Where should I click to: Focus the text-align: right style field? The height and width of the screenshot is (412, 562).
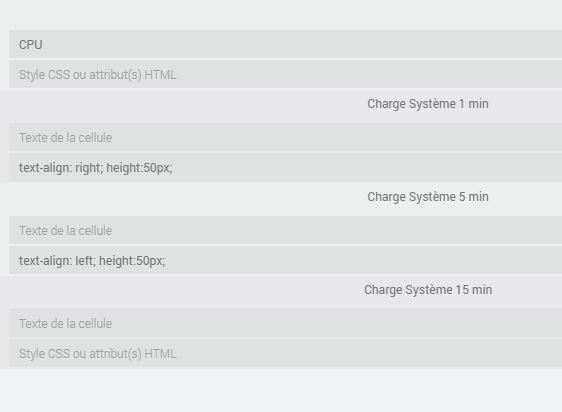(285, 167)
